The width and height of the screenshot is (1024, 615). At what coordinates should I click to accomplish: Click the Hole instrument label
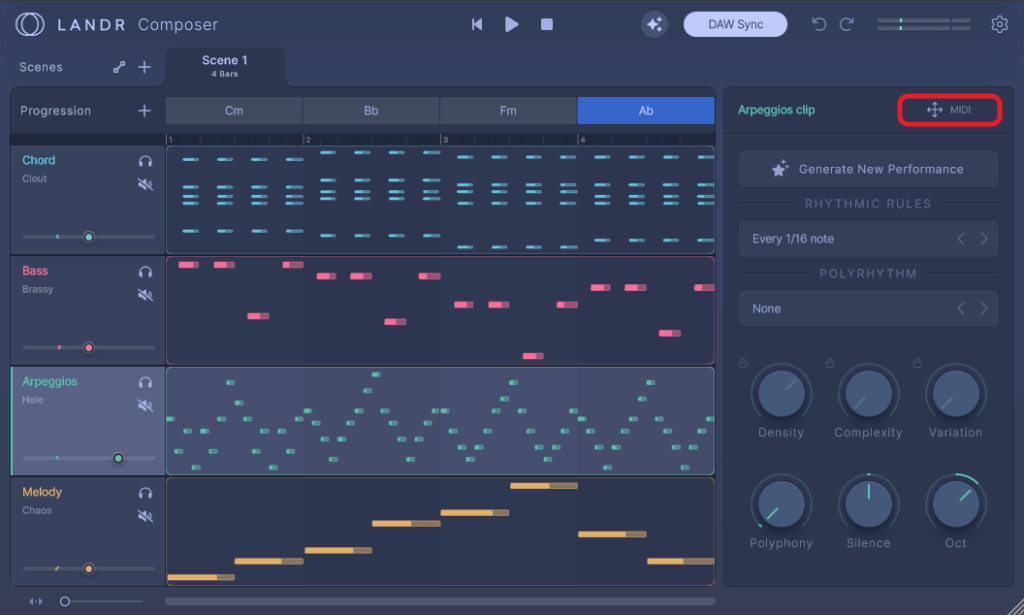(32, 400)
